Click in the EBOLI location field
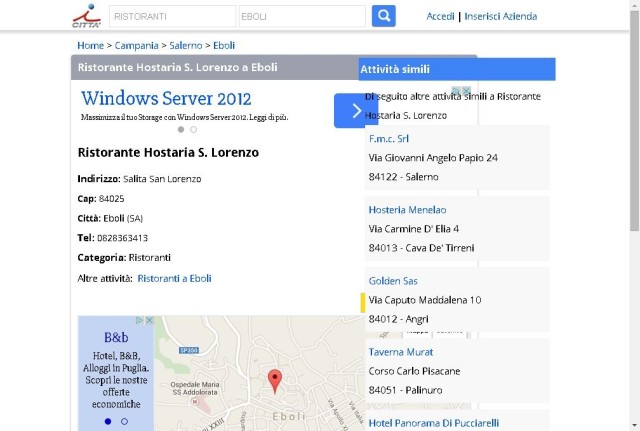The height and width of the screenshot is (431, 640). click(302, 16)
